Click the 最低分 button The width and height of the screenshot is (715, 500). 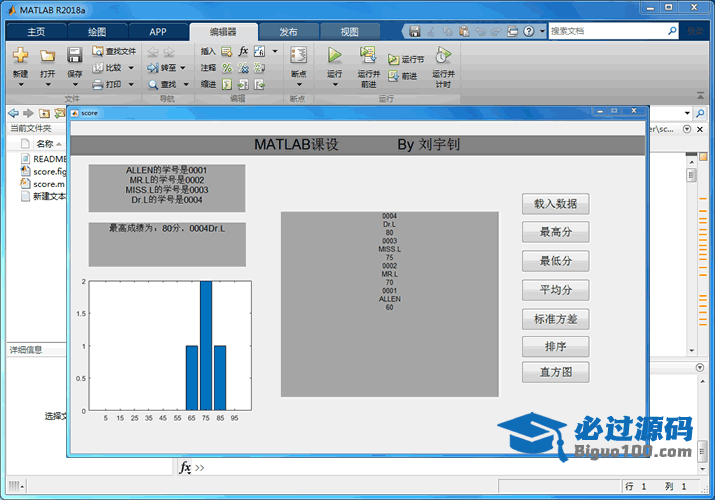pos(555,261)
